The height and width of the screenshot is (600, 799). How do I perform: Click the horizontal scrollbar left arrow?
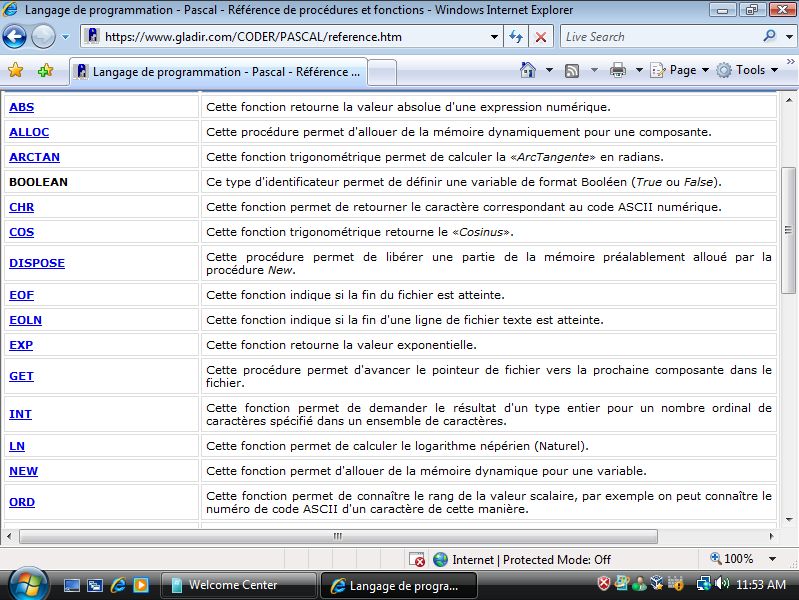(9, 536)
